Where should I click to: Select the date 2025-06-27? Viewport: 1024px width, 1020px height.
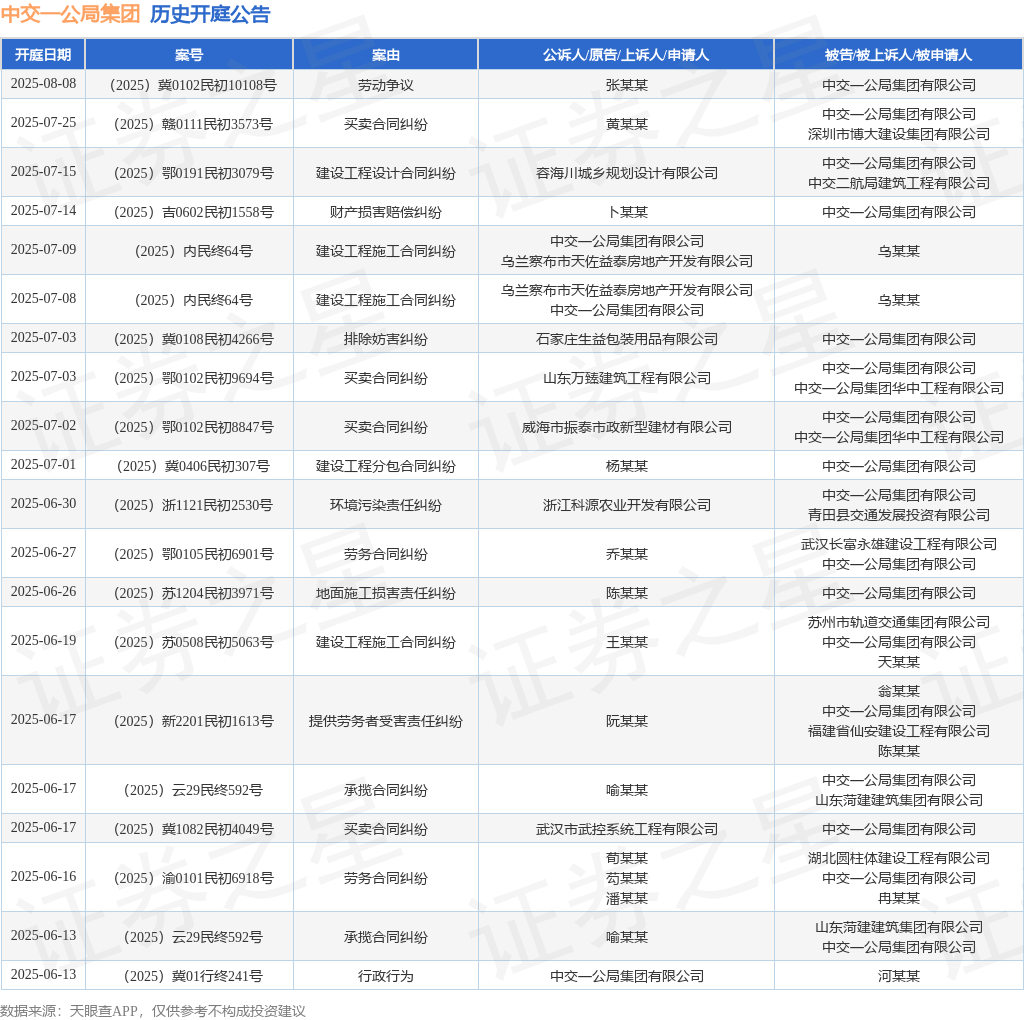(x=43, y=553)
